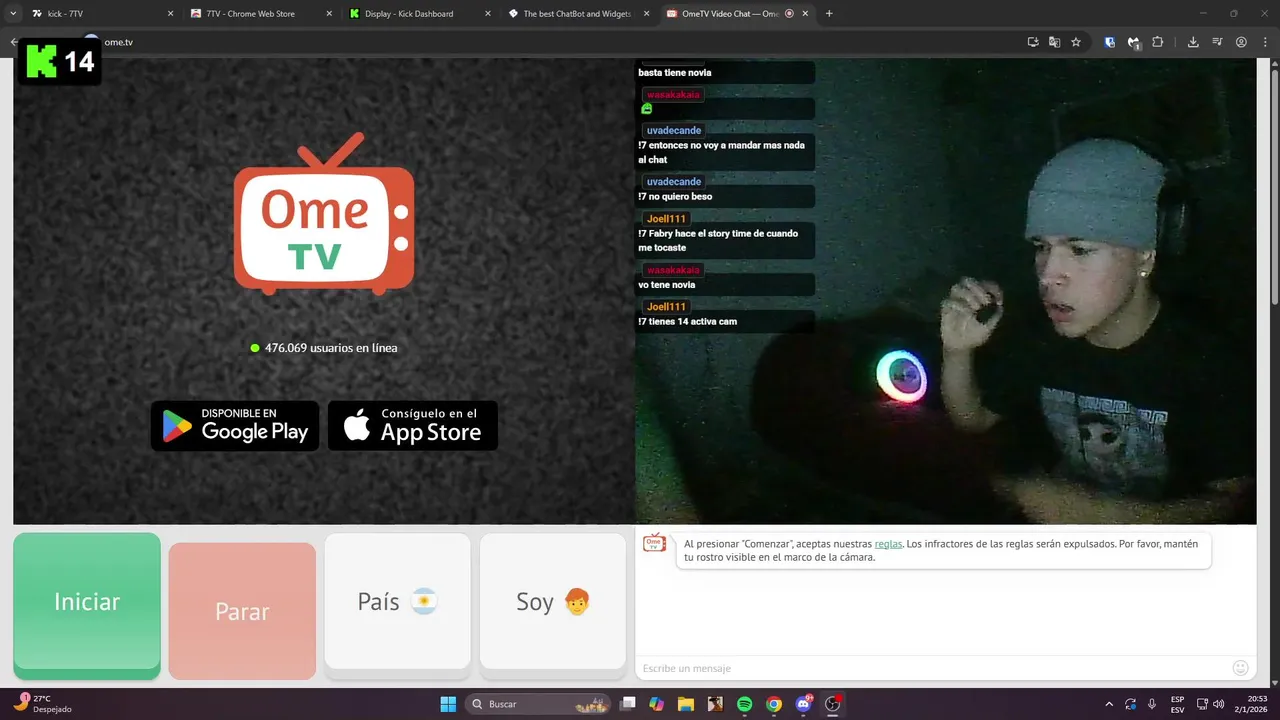
Task: Click the translate page icon
Action: coord(1054,42)
